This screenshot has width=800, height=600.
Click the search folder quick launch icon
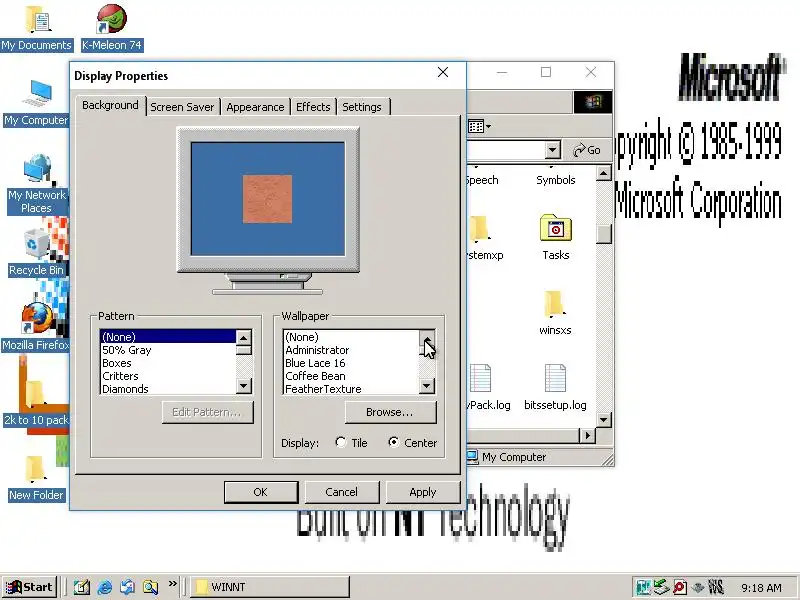coord(151,587)
